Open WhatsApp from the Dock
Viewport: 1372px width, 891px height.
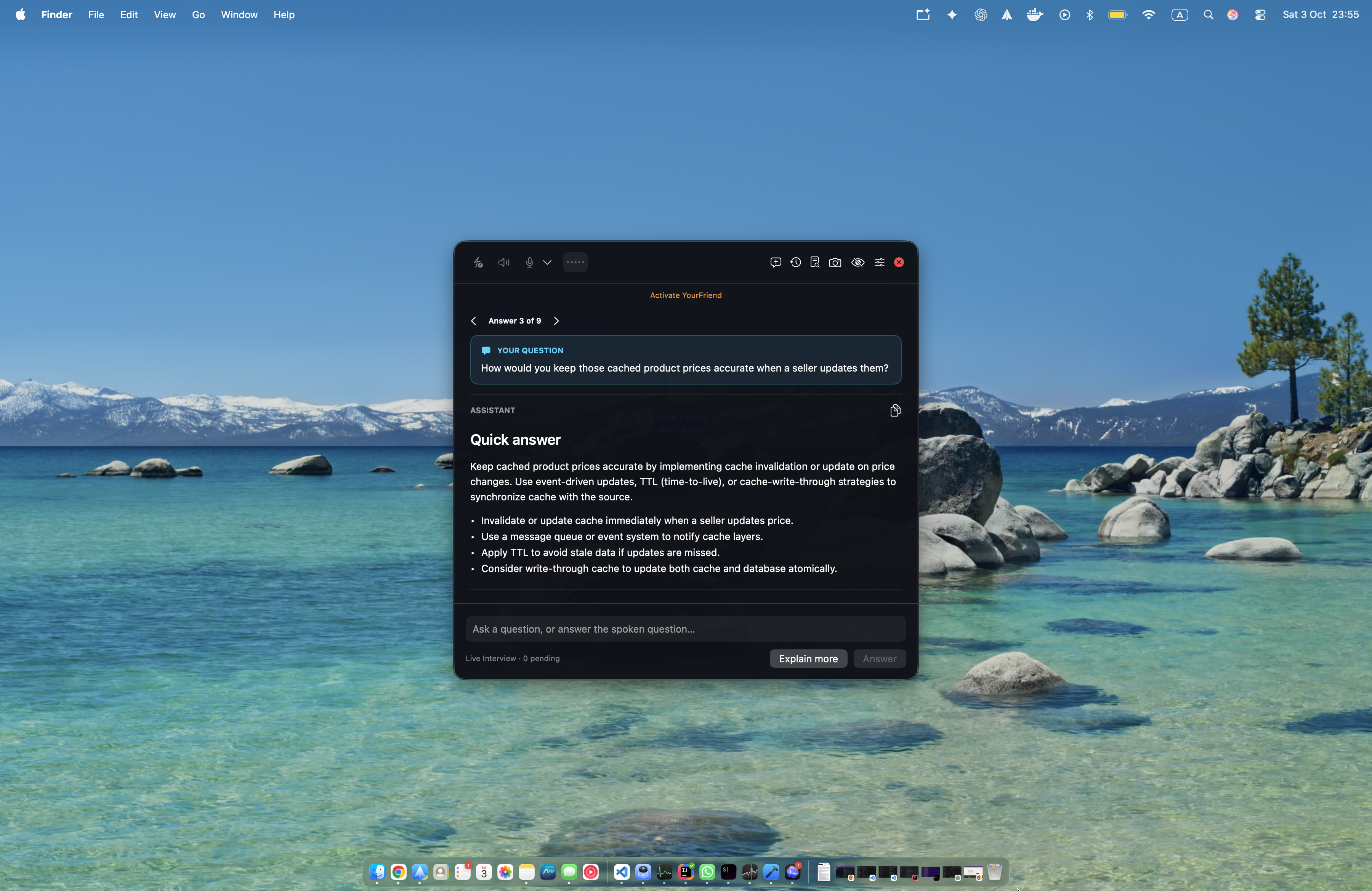point(707,872)
